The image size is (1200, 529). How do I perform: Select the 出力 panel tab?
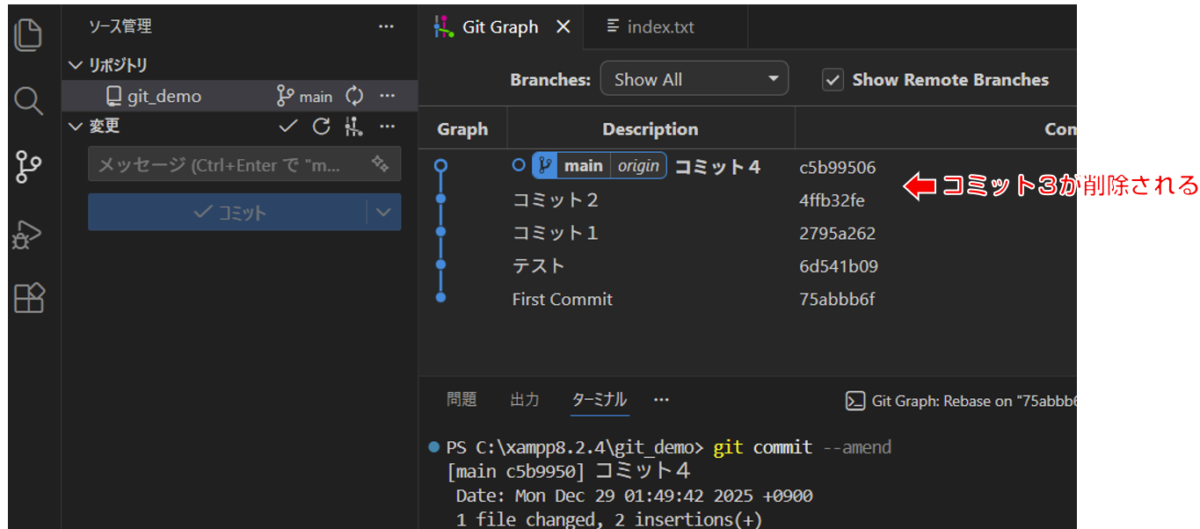point(524,400)
